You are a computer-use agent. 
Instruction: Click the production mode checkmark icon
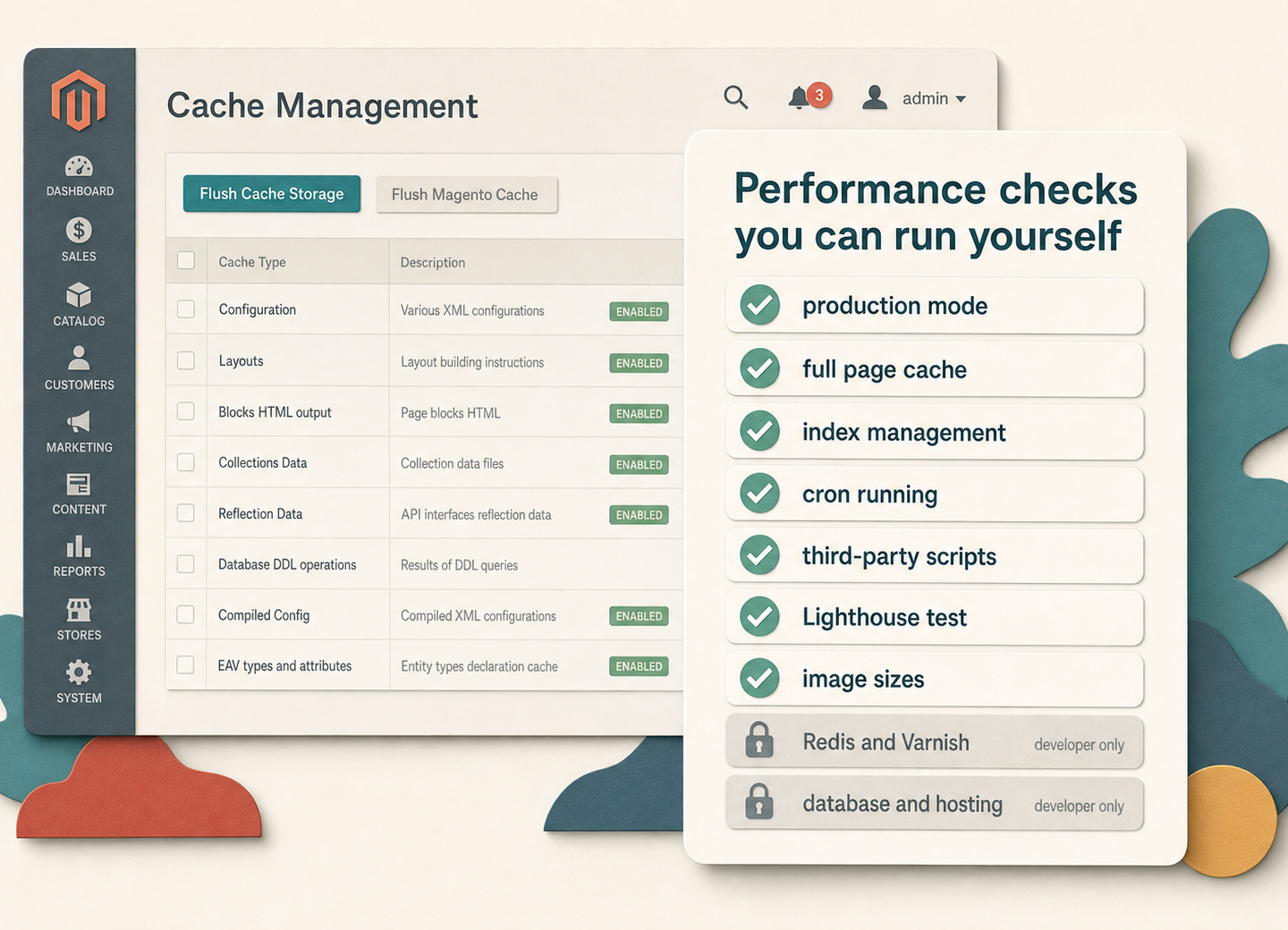[760, 306]
